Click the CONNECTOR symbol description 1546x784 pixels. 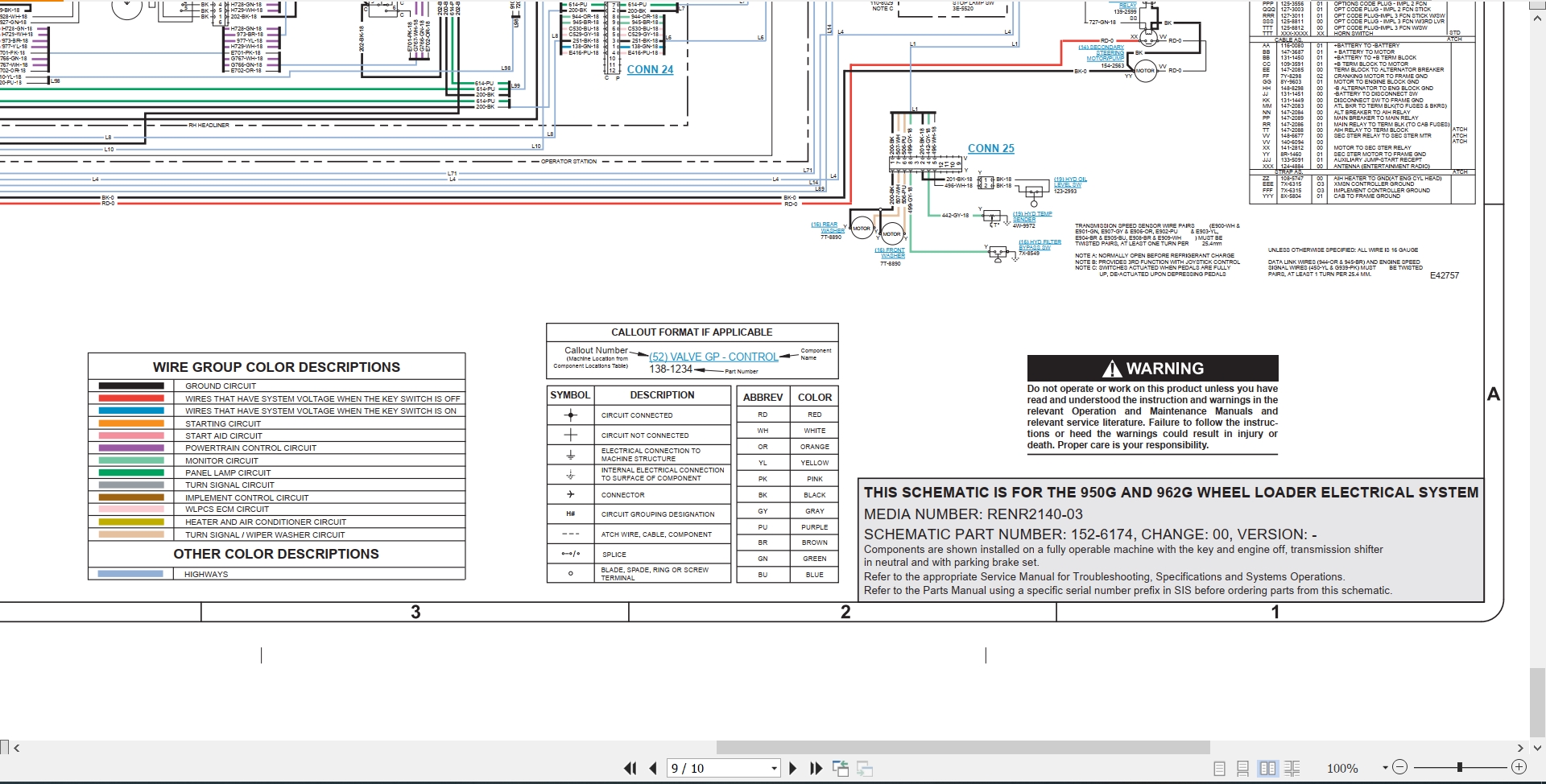(x=622, y=495)
